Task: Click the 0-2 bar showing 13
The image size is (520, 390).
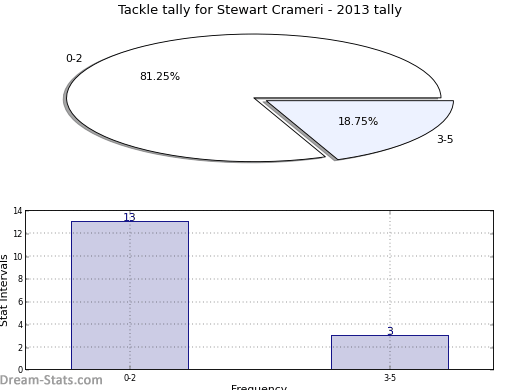Action: 130,295
